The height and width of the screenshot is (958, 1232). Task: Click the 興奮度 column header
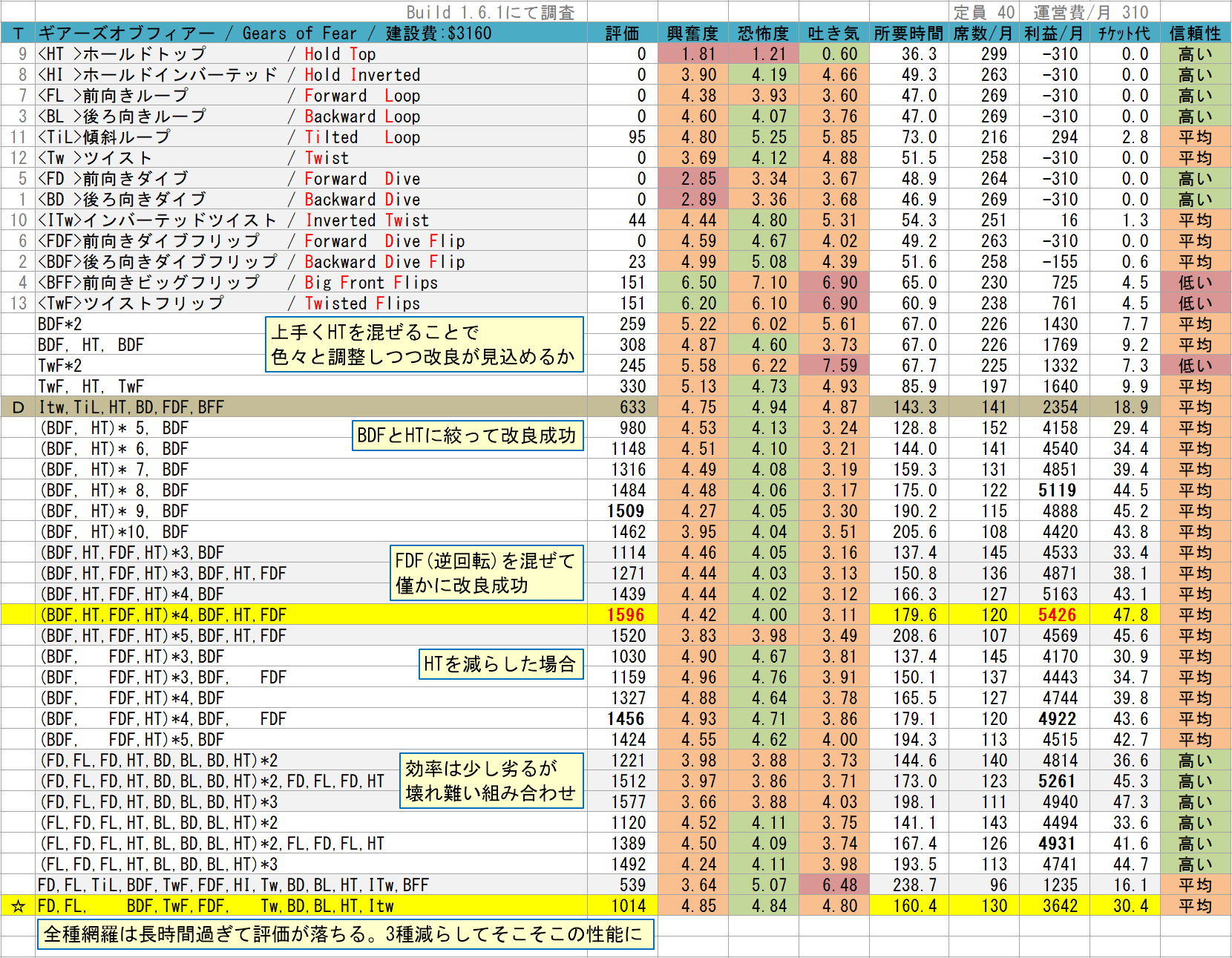click(692, 33)
